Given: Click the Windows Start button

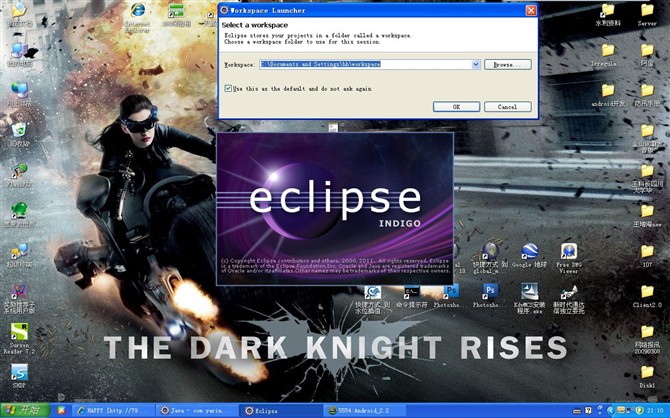Looking at the screenshot, I should pyautogui.click(x=25, y=410).
